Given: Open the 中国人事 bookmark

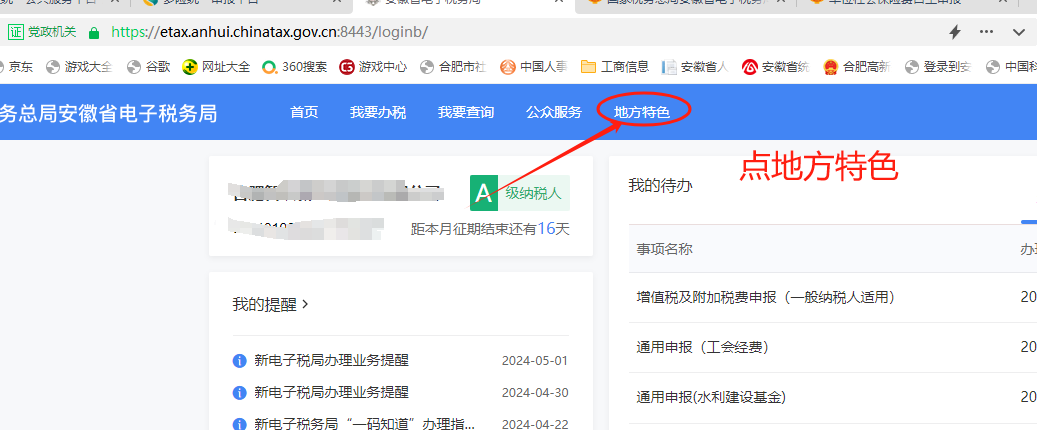Looking at the screenshot, I should point(534,67).
